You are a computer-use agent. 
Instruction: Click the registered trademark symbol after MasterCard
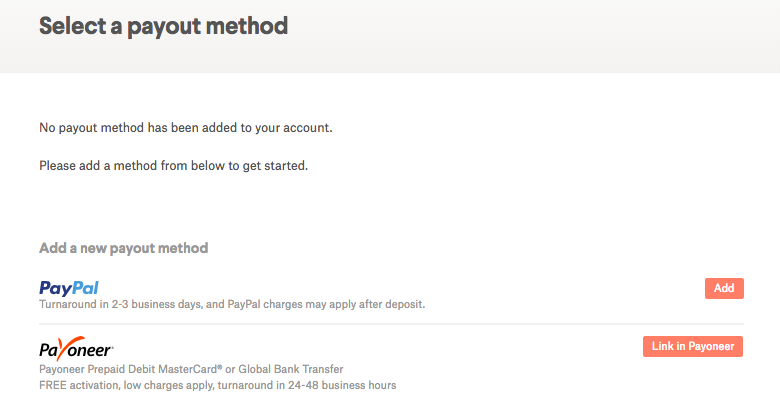218,367
